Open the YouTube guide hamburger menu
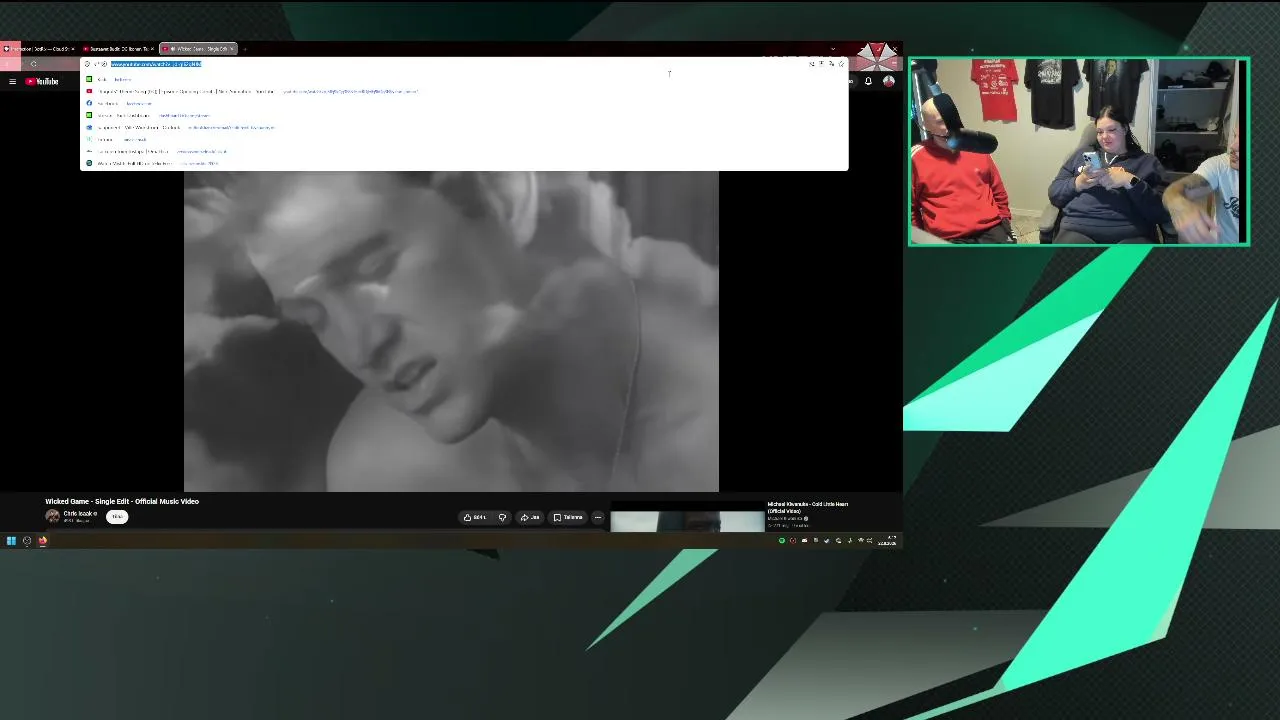 coord(12,81)
